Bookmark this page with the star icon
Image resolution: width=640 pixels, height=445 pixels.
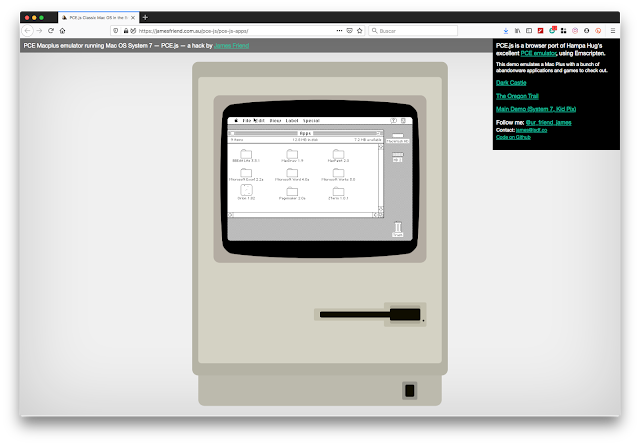pyautogui.click(x=360, y=31)
